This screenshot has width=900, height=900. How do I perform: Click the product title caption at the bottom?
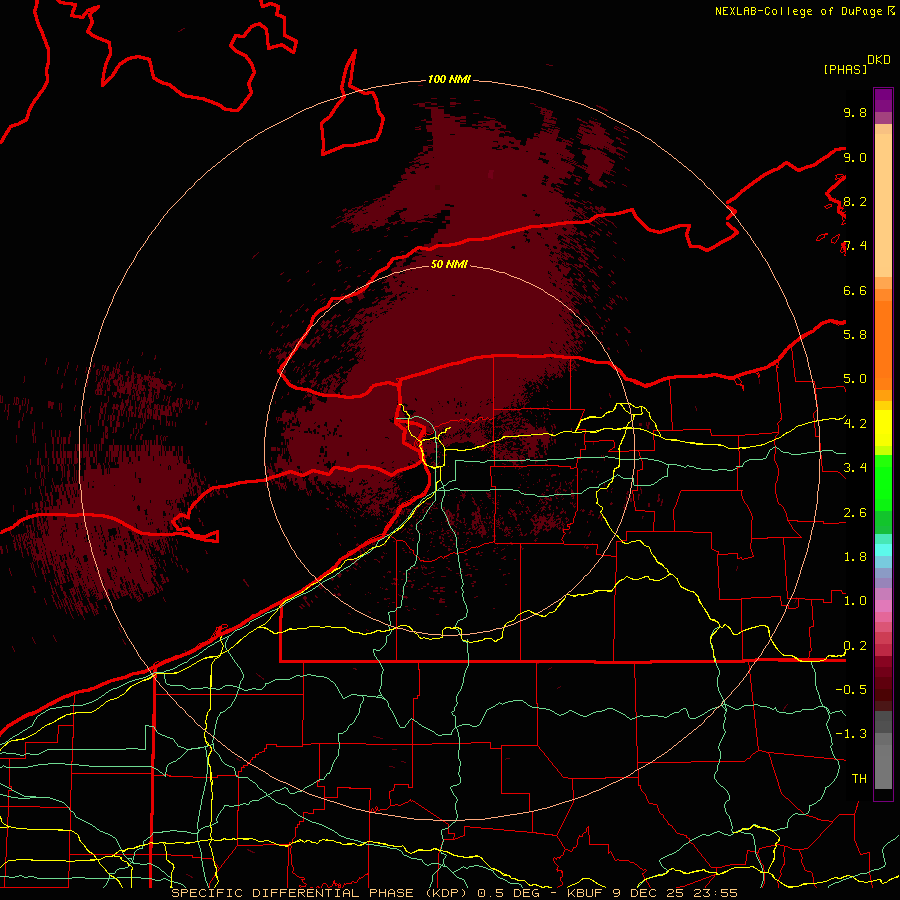click(x=454, y=893)
